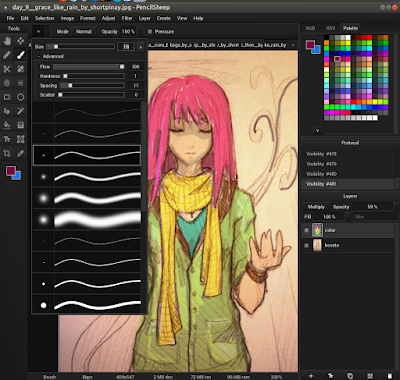Switch to the Palette tab

(350, 28)
